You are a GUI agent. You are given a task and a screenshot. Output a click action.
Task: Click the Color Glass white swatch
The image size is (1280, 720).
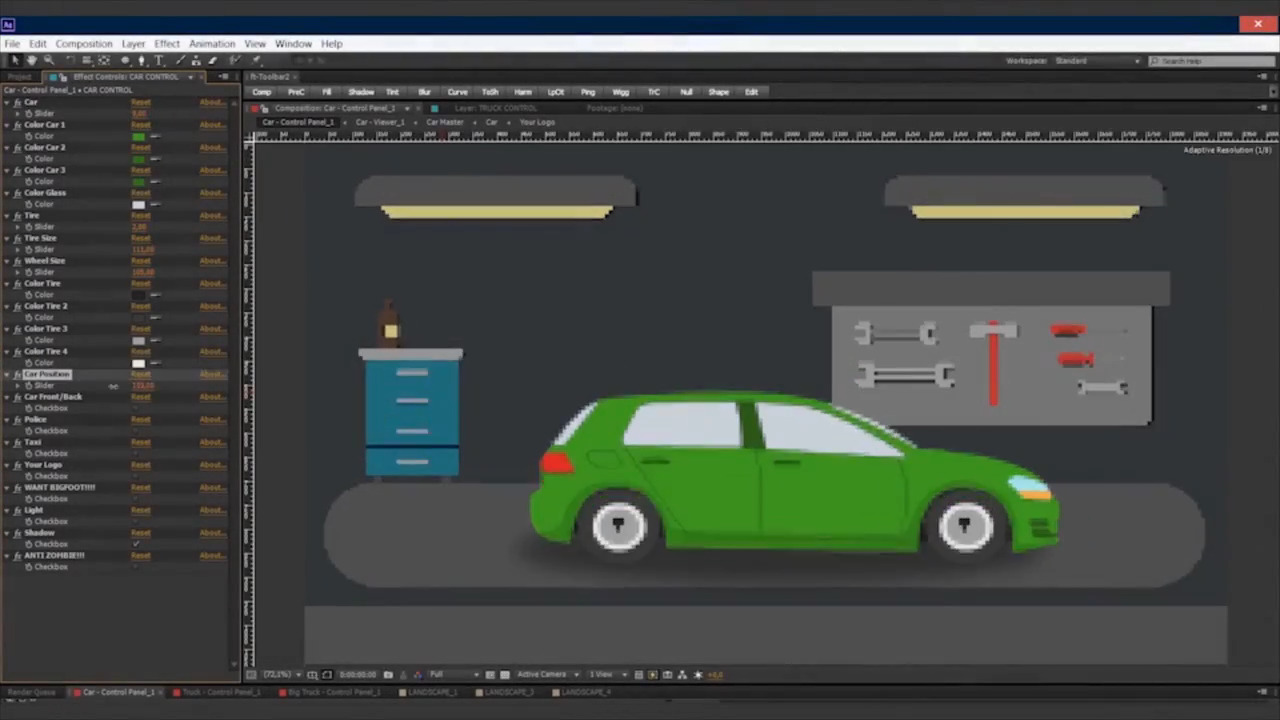[138, 204]
